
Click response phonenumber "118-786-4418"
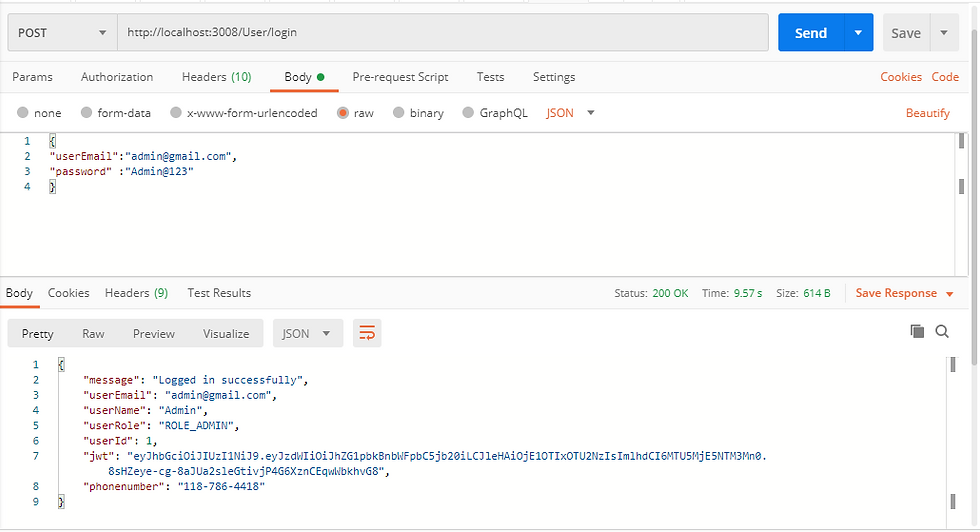click(x=221, y=486)
